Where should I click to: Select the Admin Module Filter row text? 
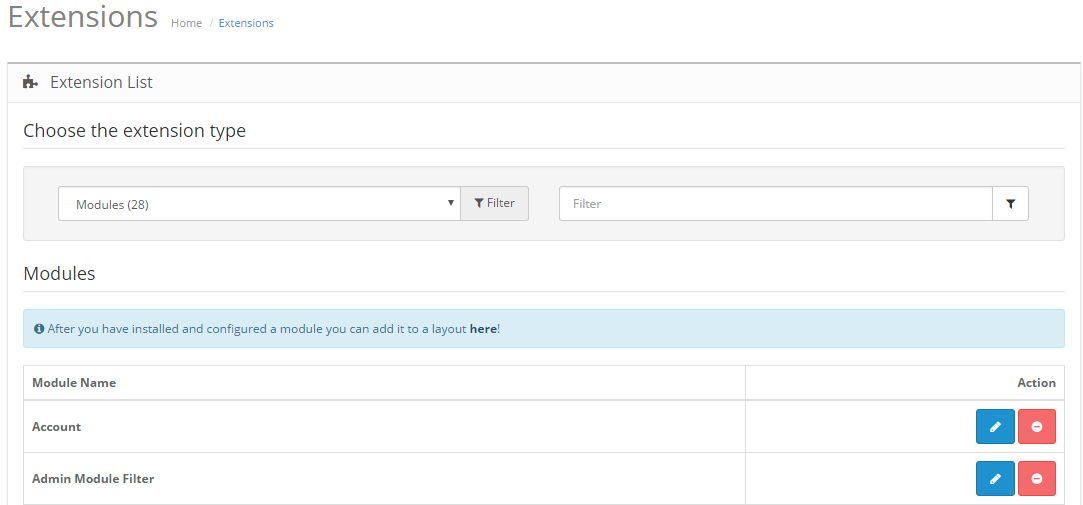pos(93,478)
